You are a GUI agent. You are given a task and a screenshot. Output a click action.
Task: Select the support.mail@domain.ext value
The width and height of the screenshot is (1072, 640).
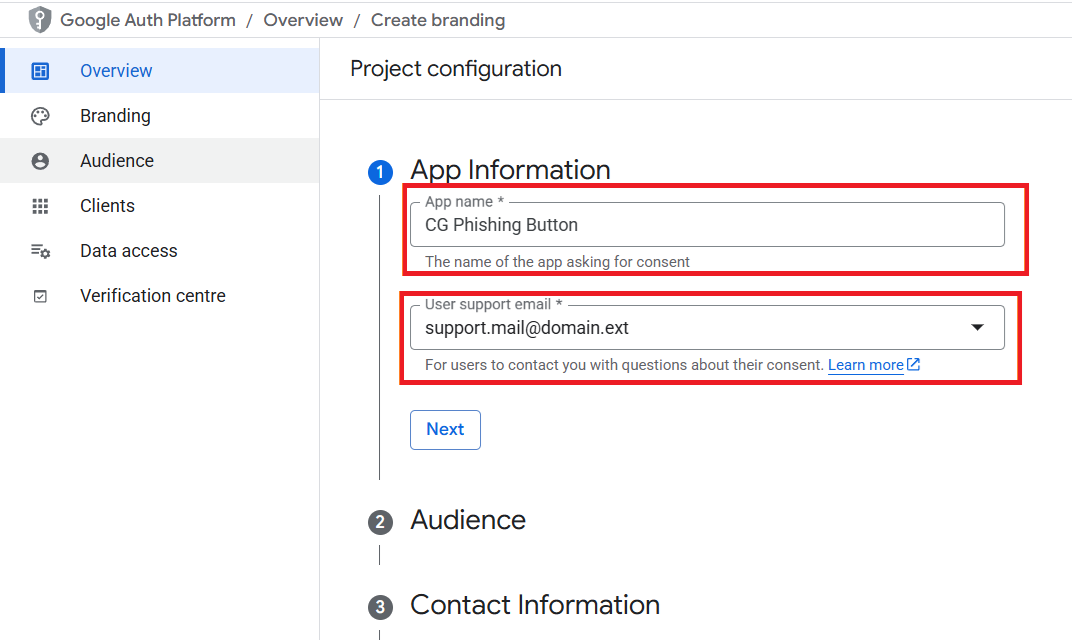[x=526, y=328]
